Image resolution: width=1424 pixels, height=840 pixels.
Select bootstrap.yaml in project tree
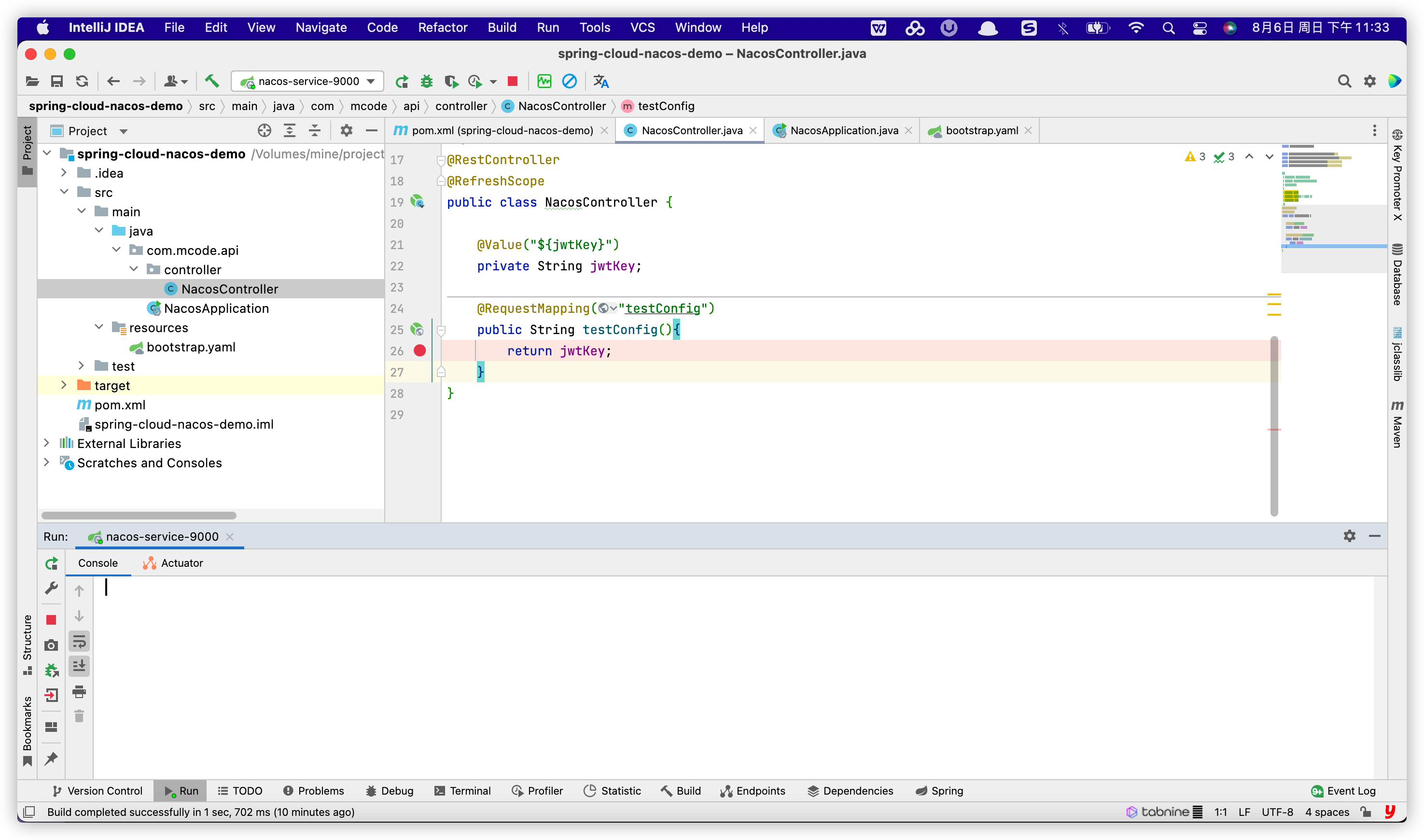[x=191, y=347]
